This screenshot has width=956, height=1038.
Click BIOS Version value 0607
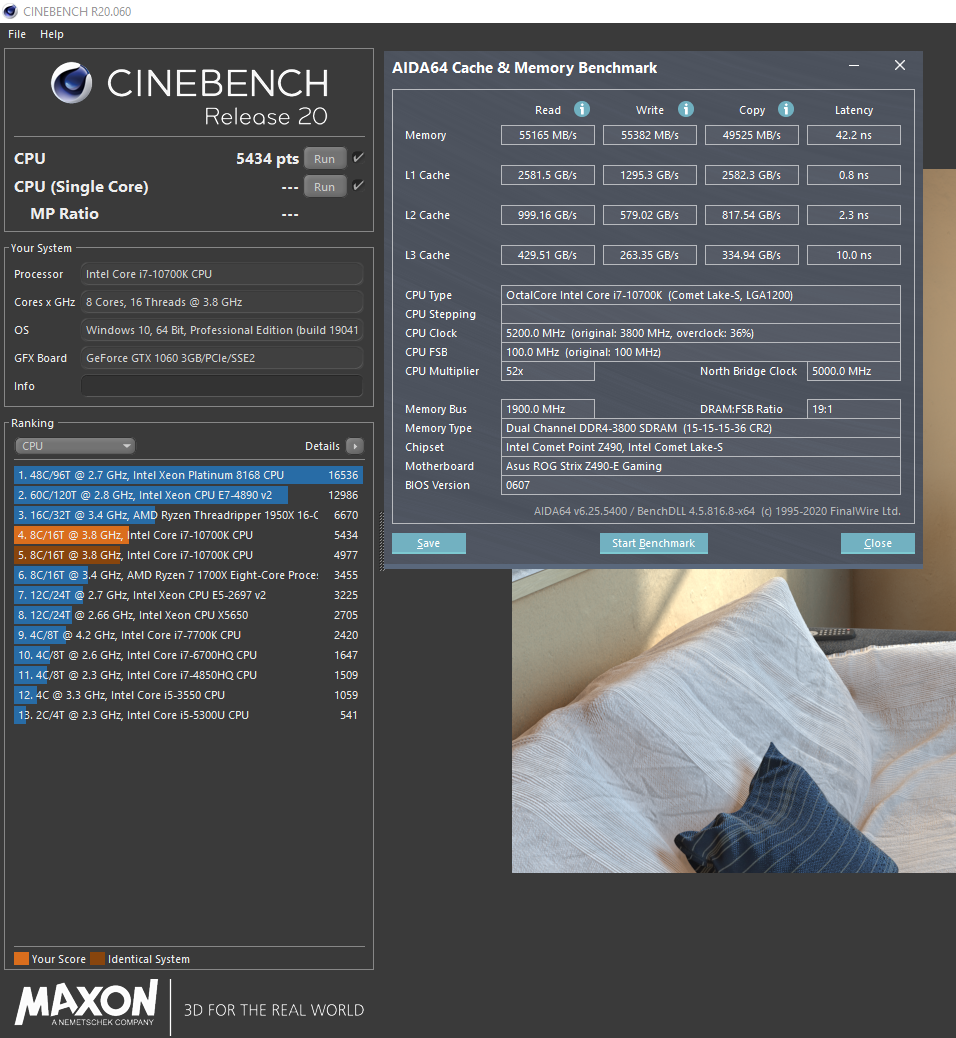[x=700, y=485]
